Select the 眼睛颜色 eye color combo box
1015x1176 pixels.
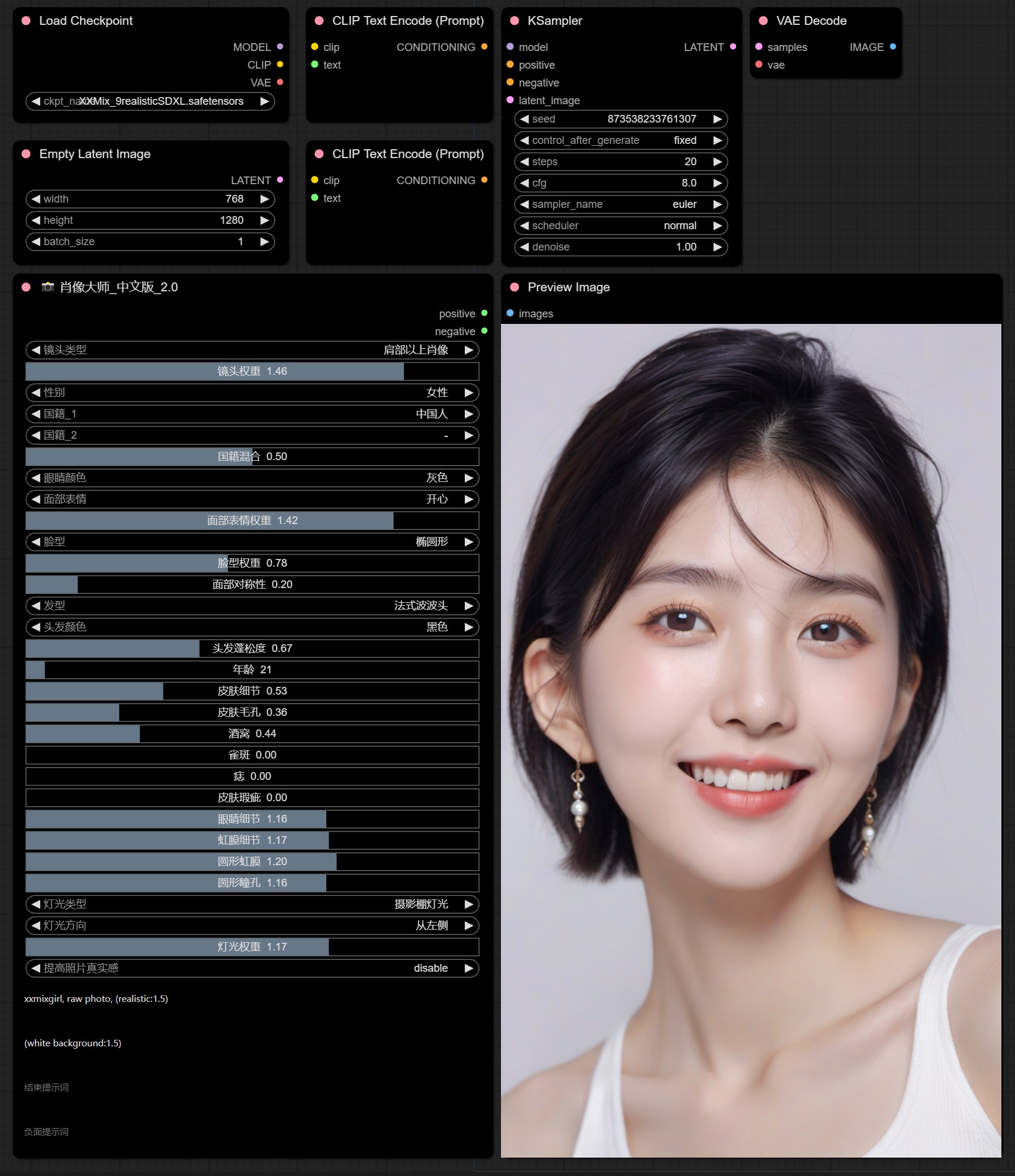[x=252, y=478]
